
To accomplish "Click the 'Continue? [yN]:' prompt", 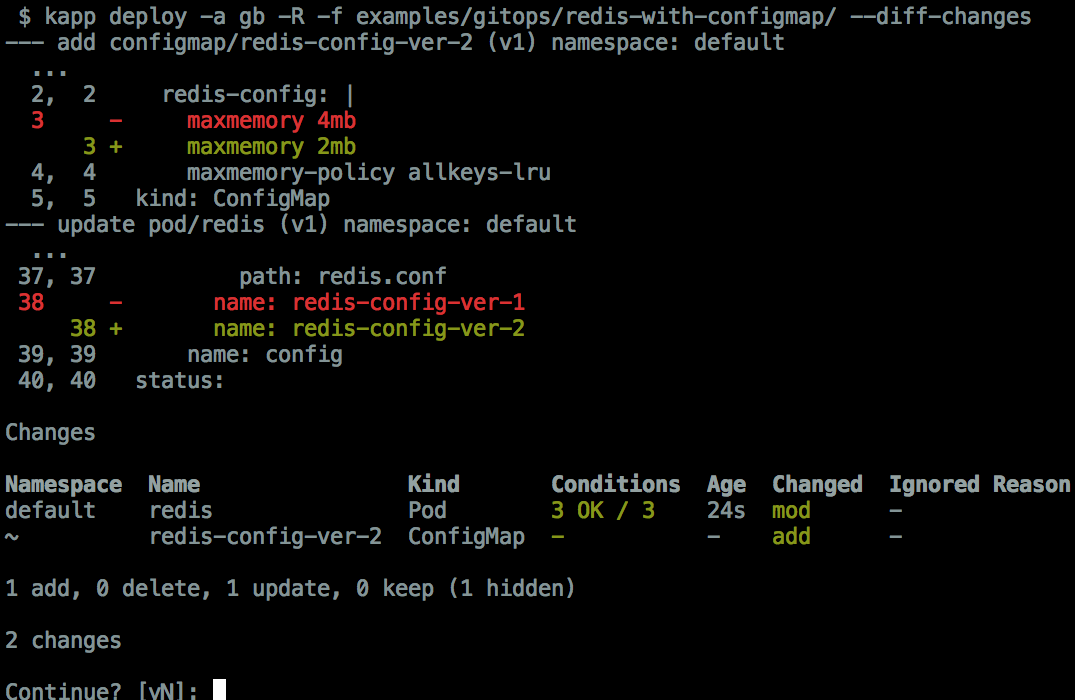I will point(101,690).
